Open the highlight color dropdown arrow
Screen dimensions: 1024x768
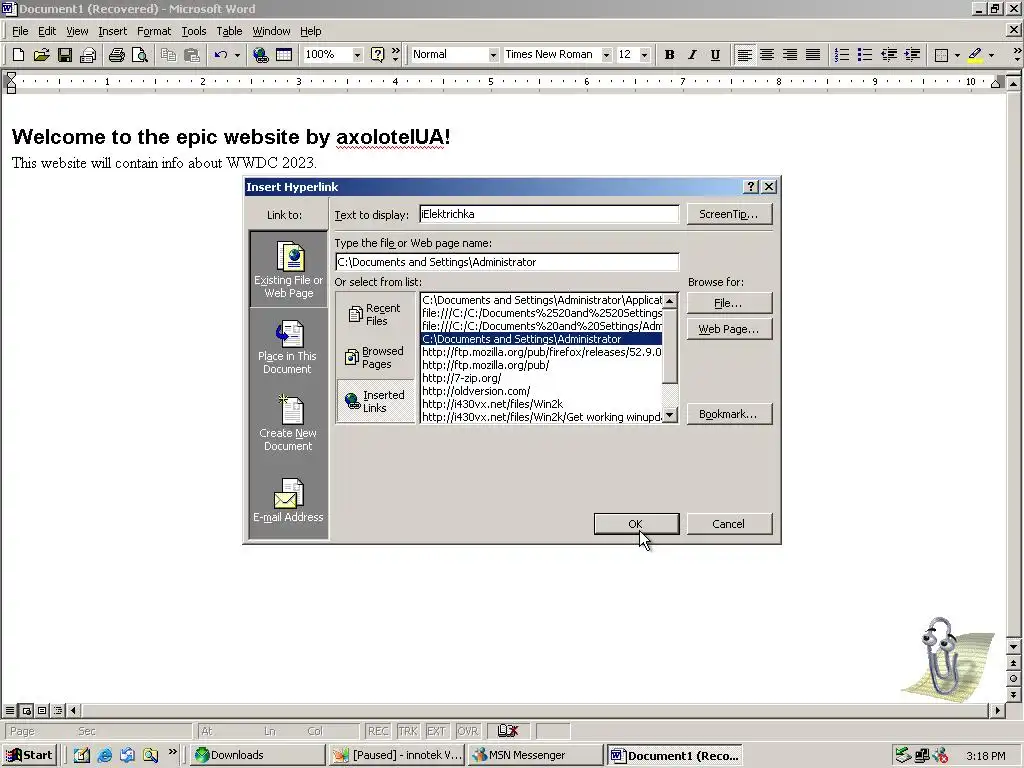(991, 55)
